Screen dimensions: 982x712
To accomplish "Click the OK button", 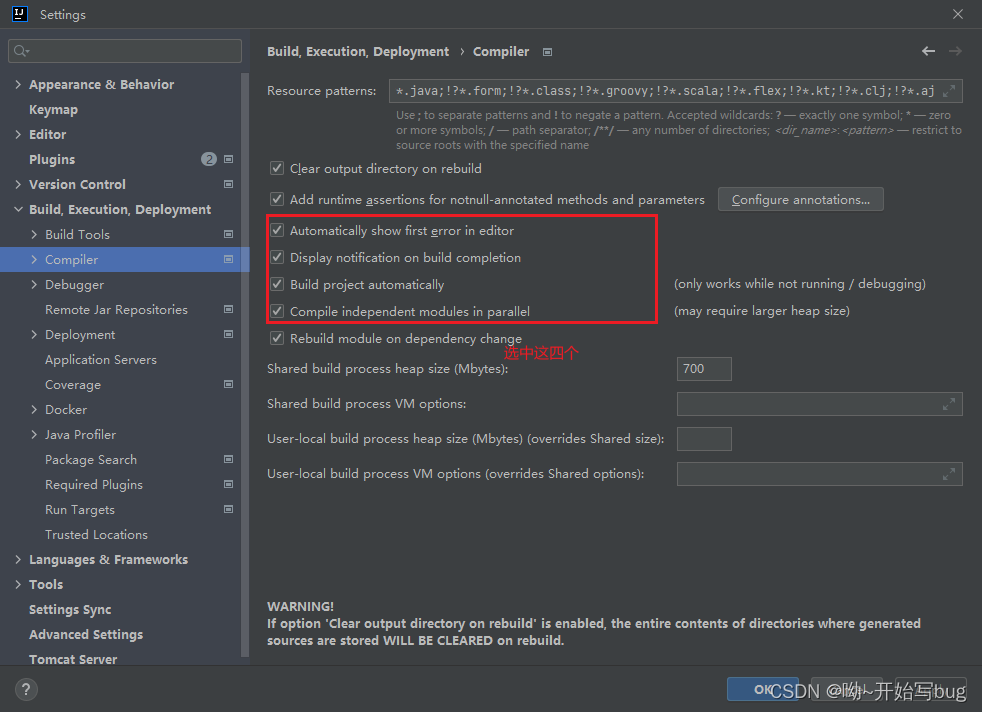I will pyautogui.click(x=763, y=689).
